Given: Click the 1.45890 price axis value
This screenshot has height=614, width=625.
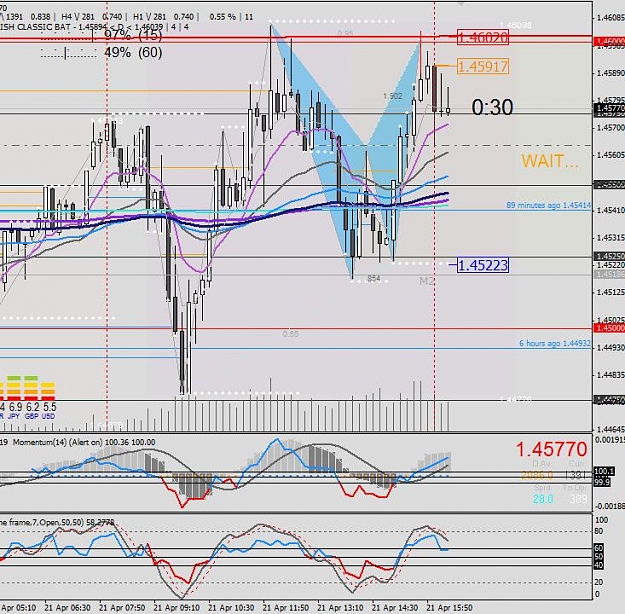Looking at the screenshot, I should (x=611, y=73).
